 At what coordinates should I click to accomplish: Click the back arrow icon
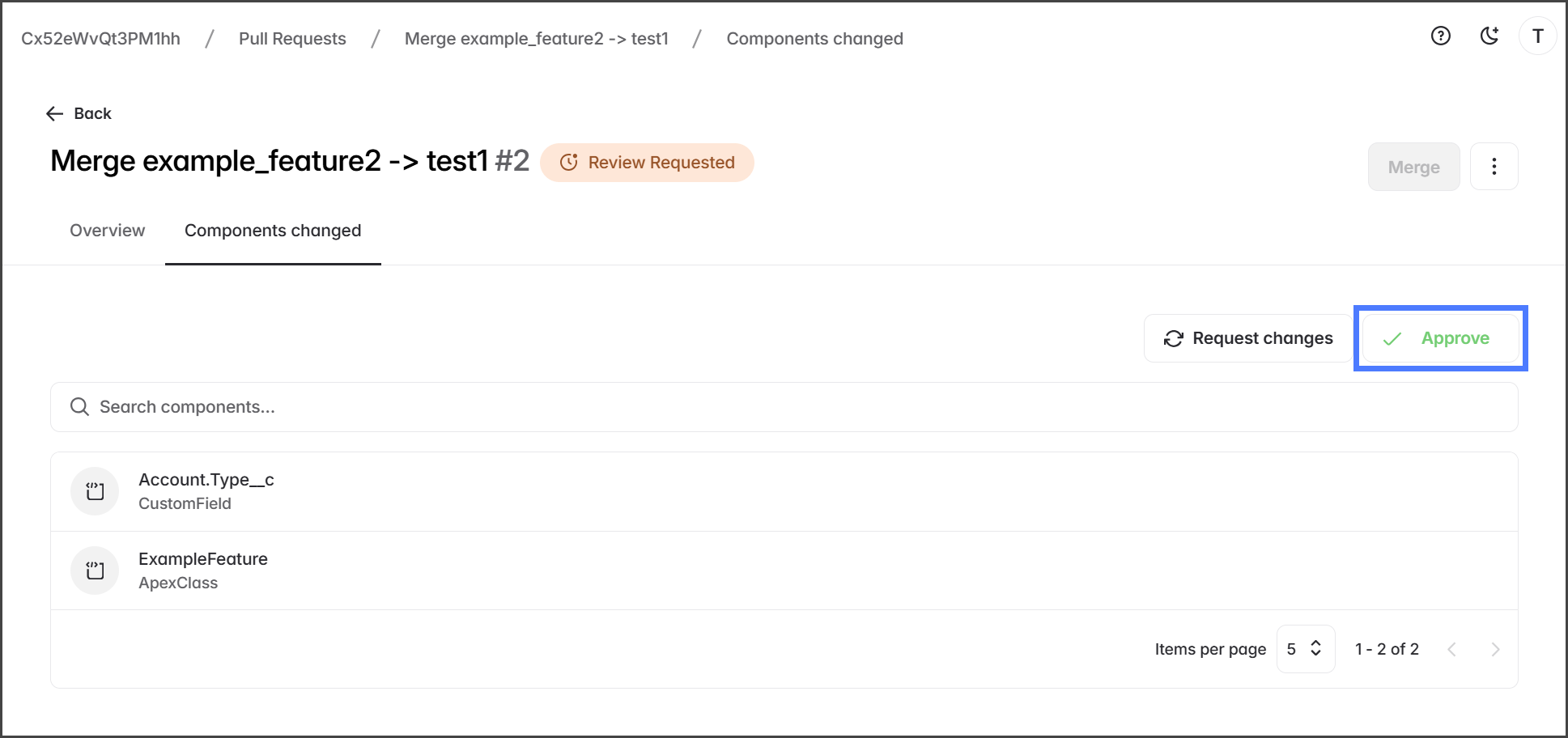click(55, 114)
